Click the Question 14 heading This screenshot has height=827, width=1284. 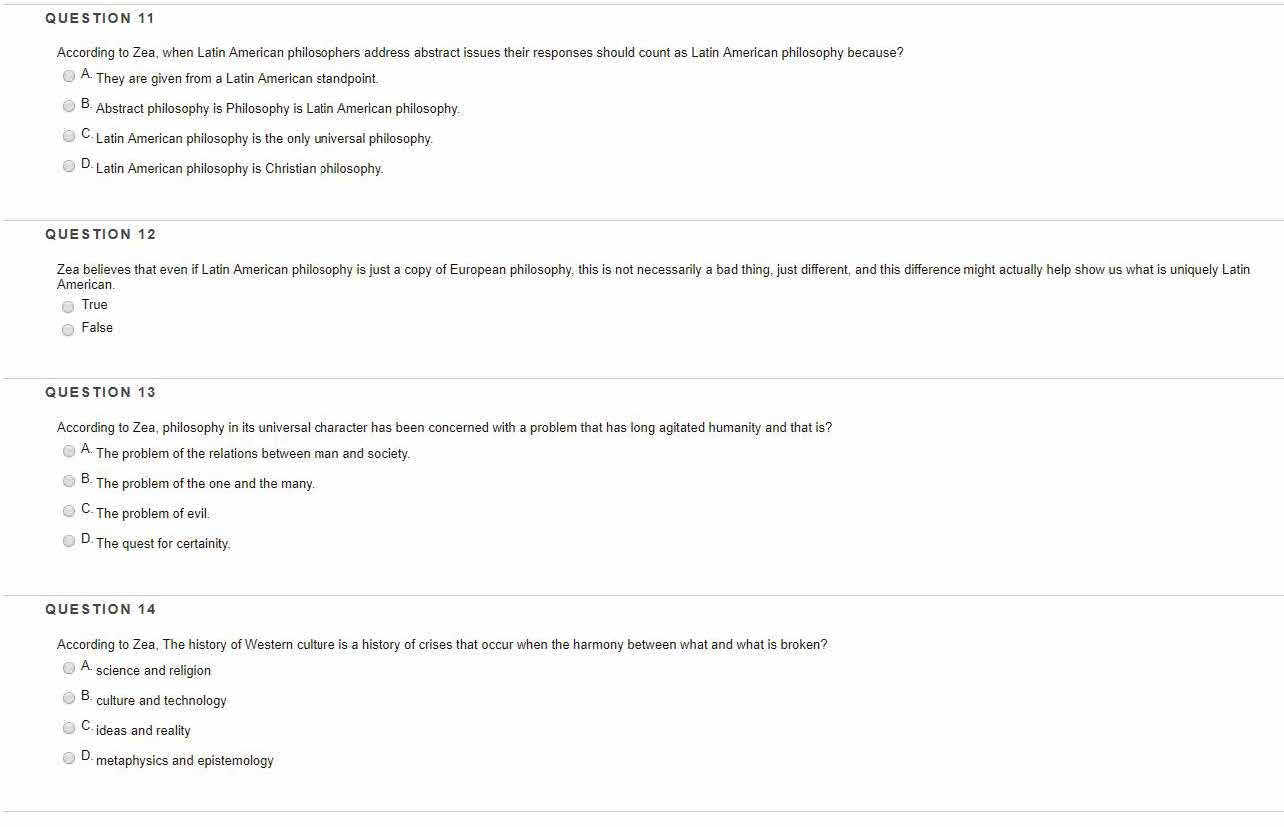pyautogui.click(x=100, y=609)
